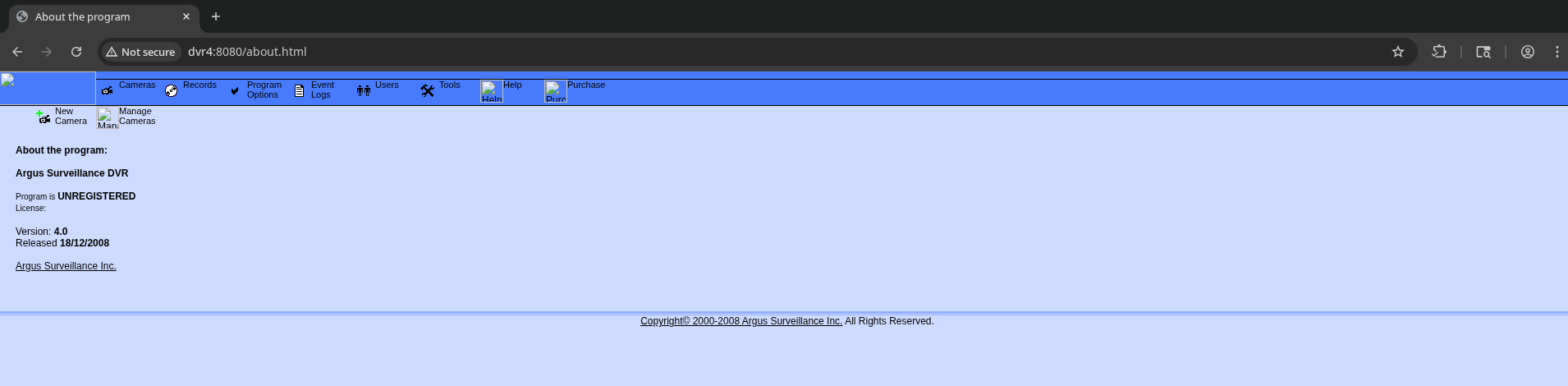
Task: Click the browser address bar URL
Action: pyautogui.click(x=247, y=52)
